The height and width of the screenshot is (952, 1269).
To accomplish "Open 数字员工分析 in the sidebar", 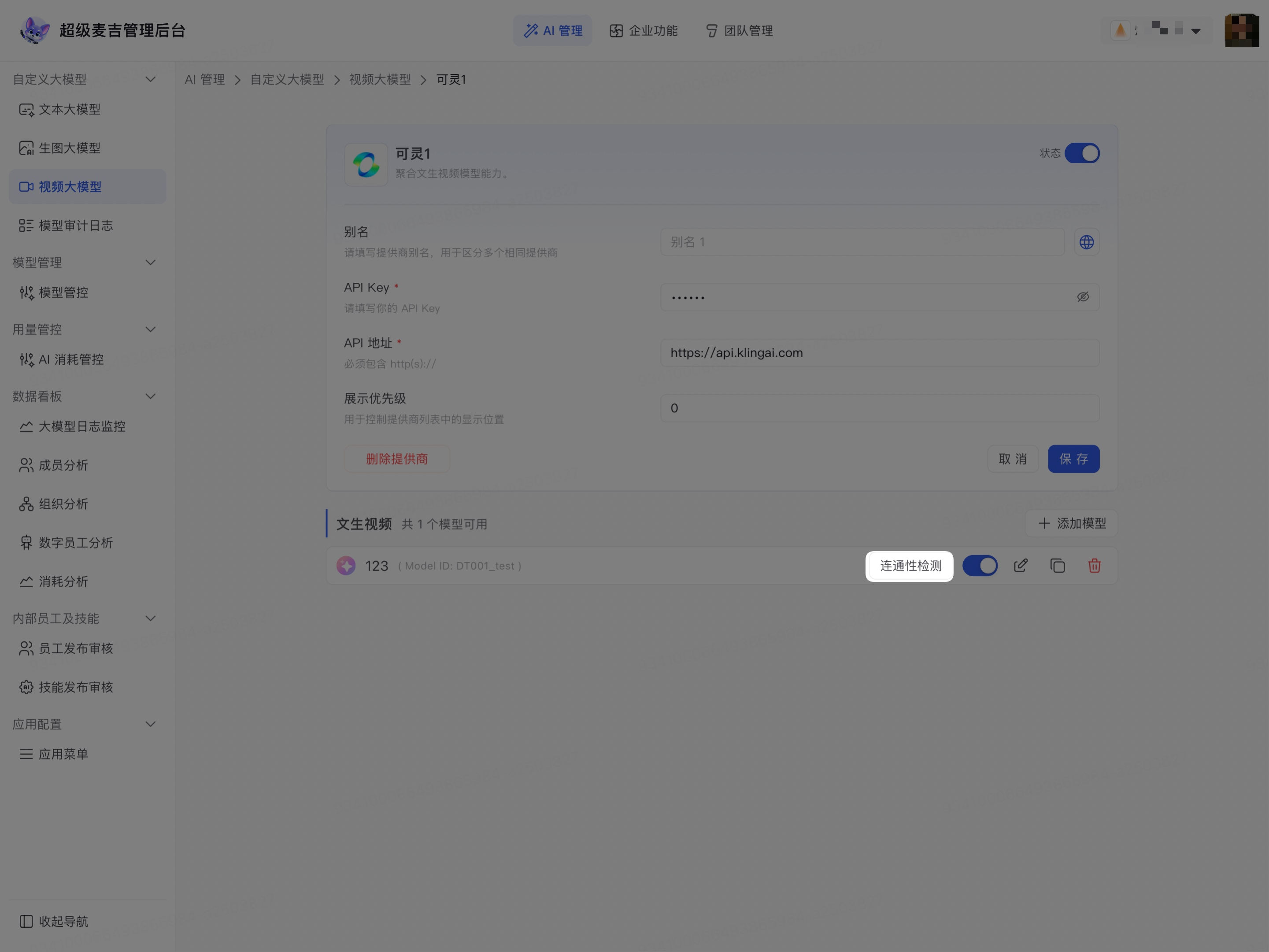I will click(87, 543).
